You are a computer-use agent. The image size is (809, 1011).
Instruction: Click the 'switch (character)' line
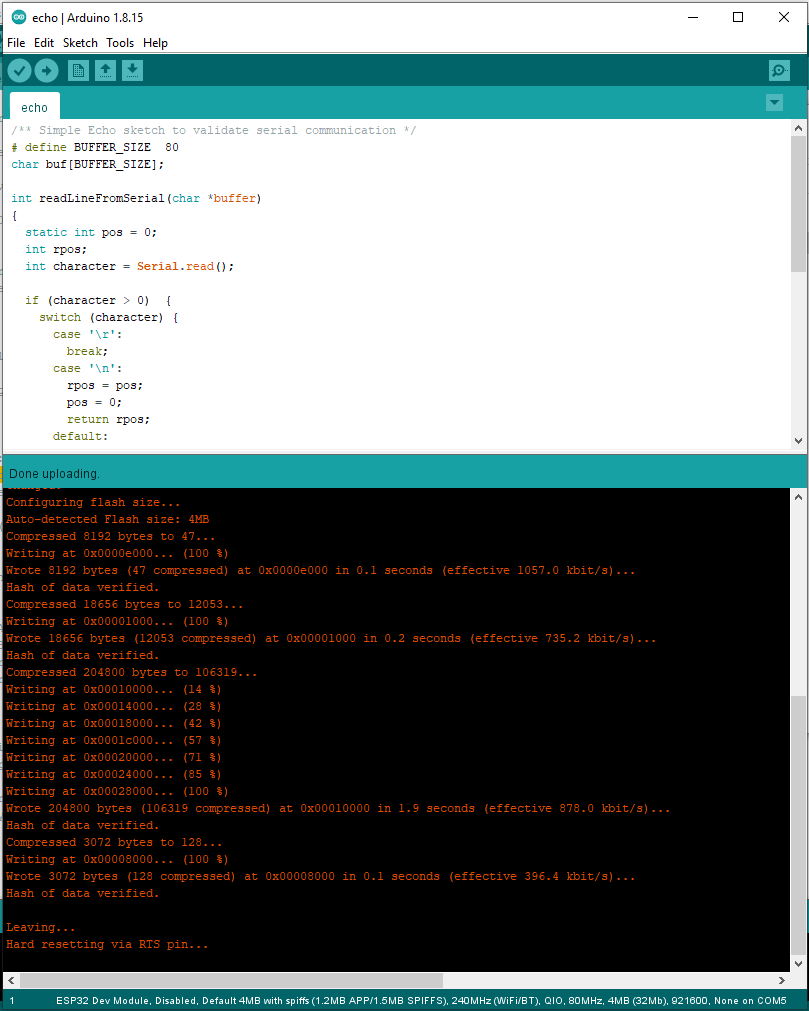click(x=108, y=317)
